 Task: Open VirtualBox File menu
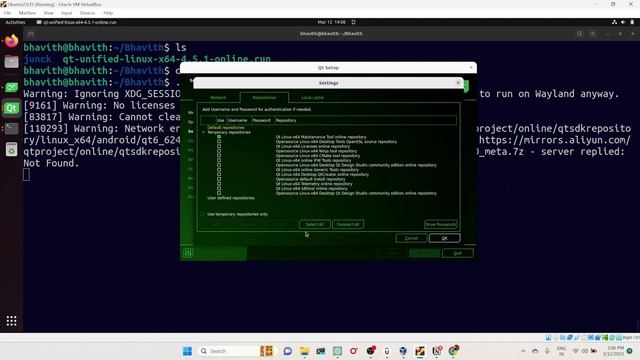click(x=7, y=13)
